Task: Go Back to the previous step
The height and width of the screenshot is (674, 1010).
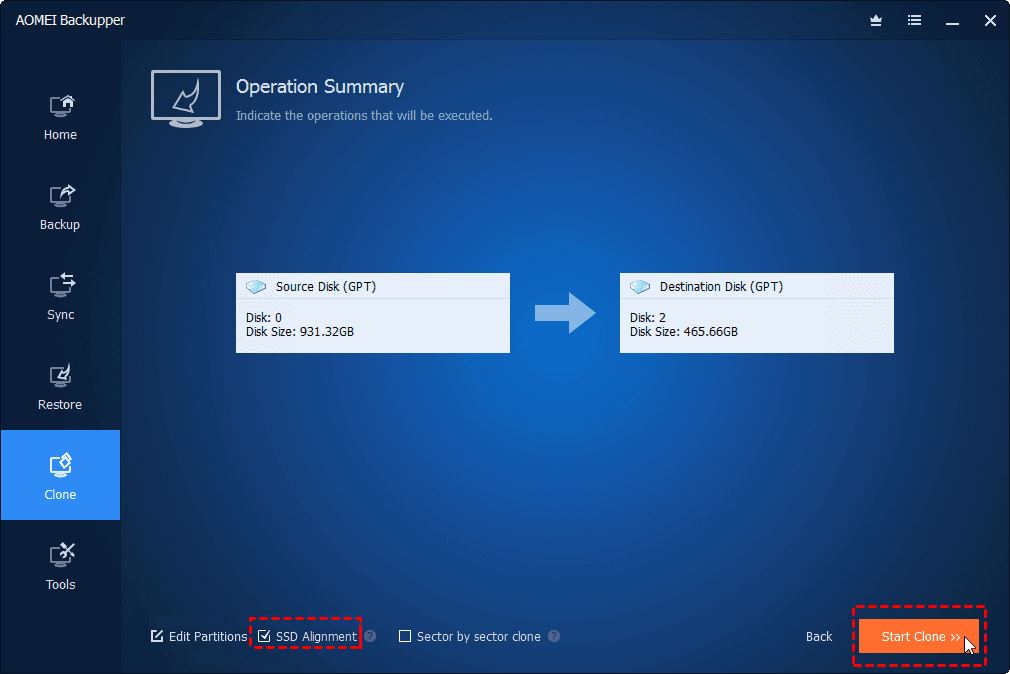Action: [819, 636]
